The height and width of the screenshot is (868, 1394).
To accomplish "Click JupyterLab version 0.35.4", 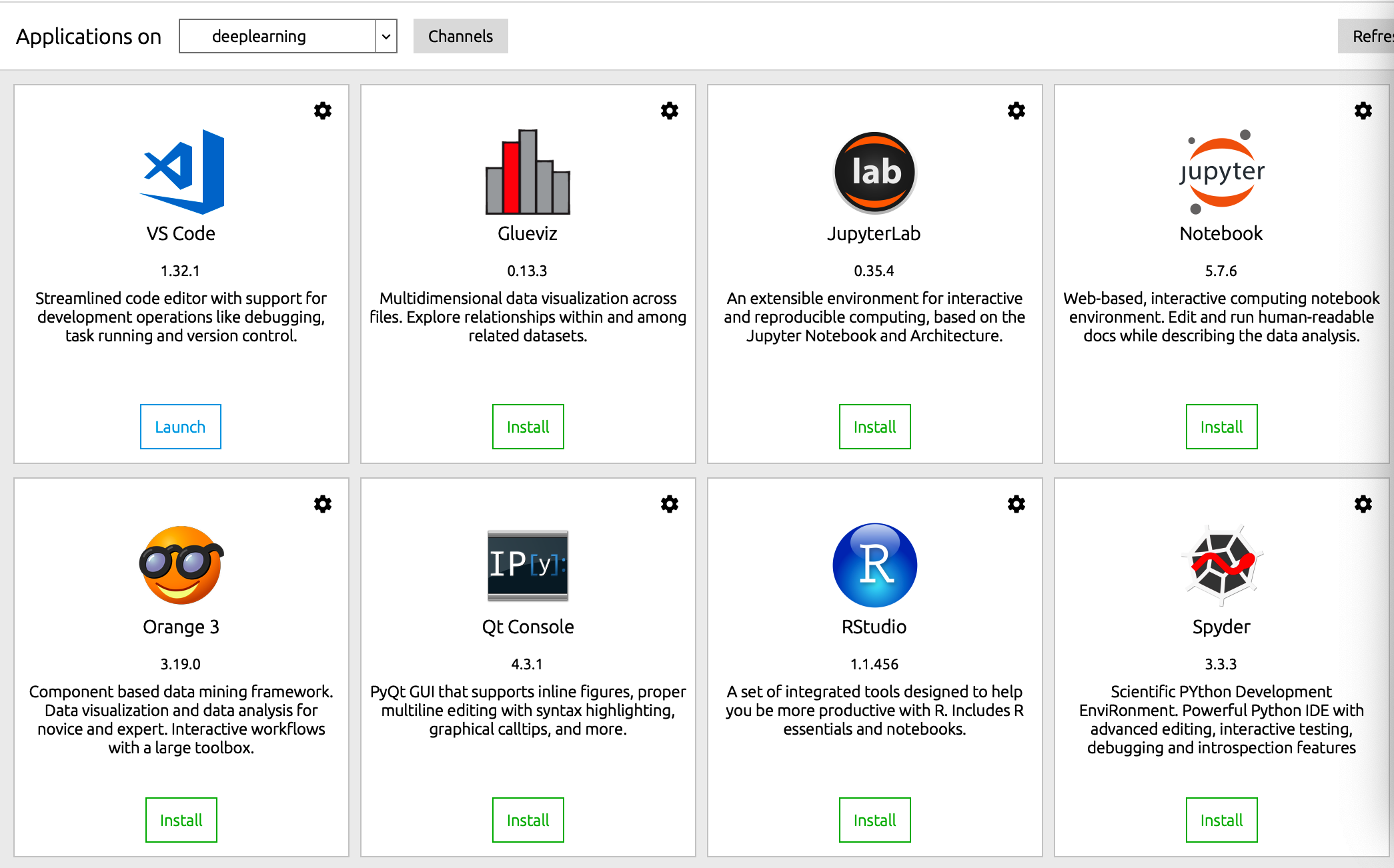I will point(874,271).
